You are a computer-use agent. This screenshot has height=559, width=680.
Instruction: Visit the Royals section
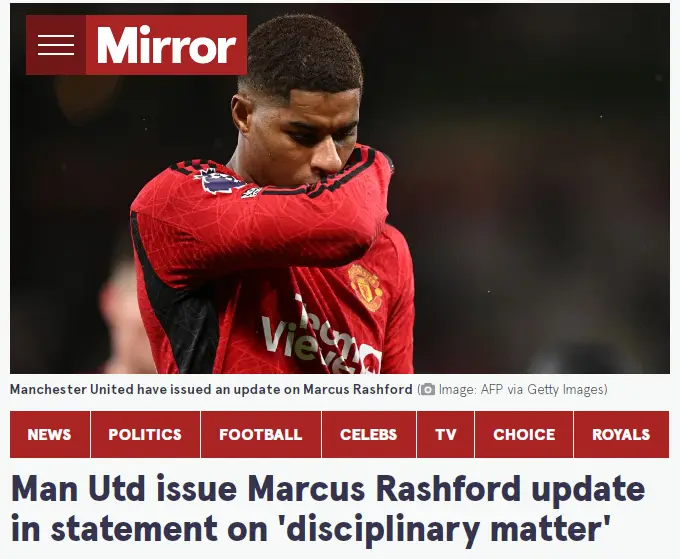click(x=621, y=434)
